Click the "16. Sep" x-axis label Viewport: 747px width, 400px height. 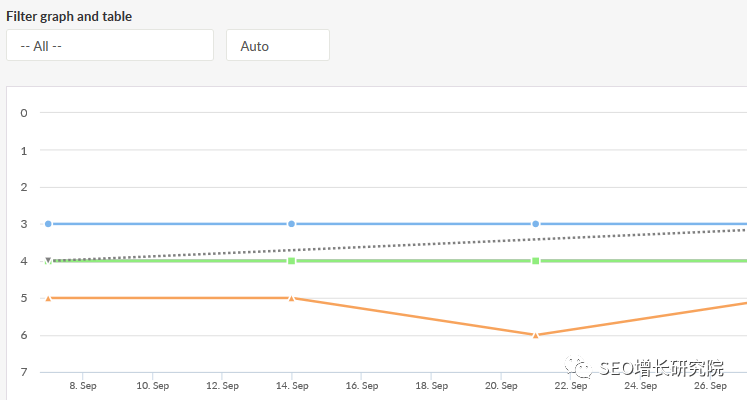point(362,385)
